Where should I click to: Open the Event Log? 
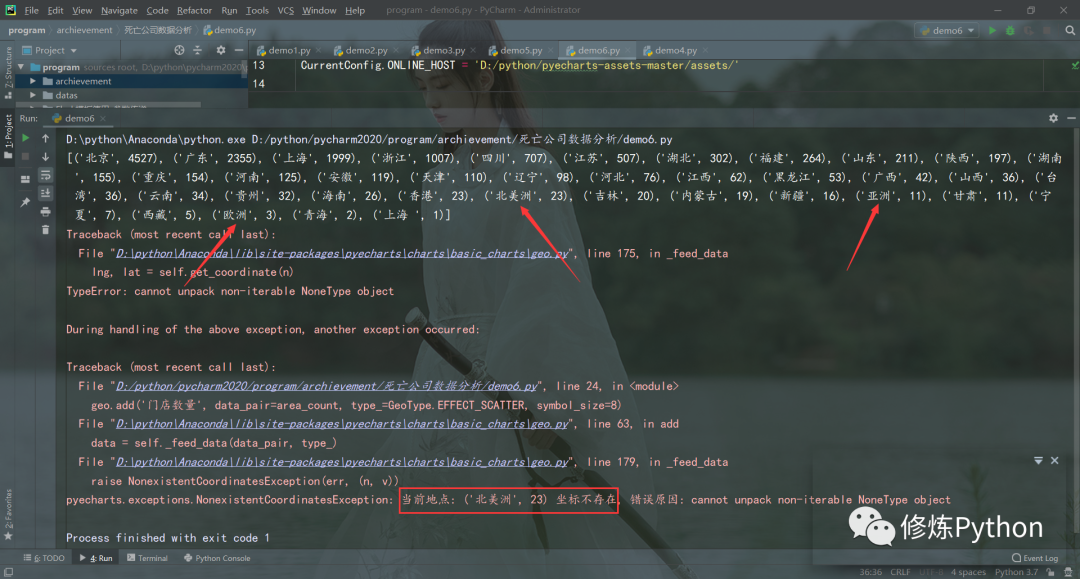1035,558
